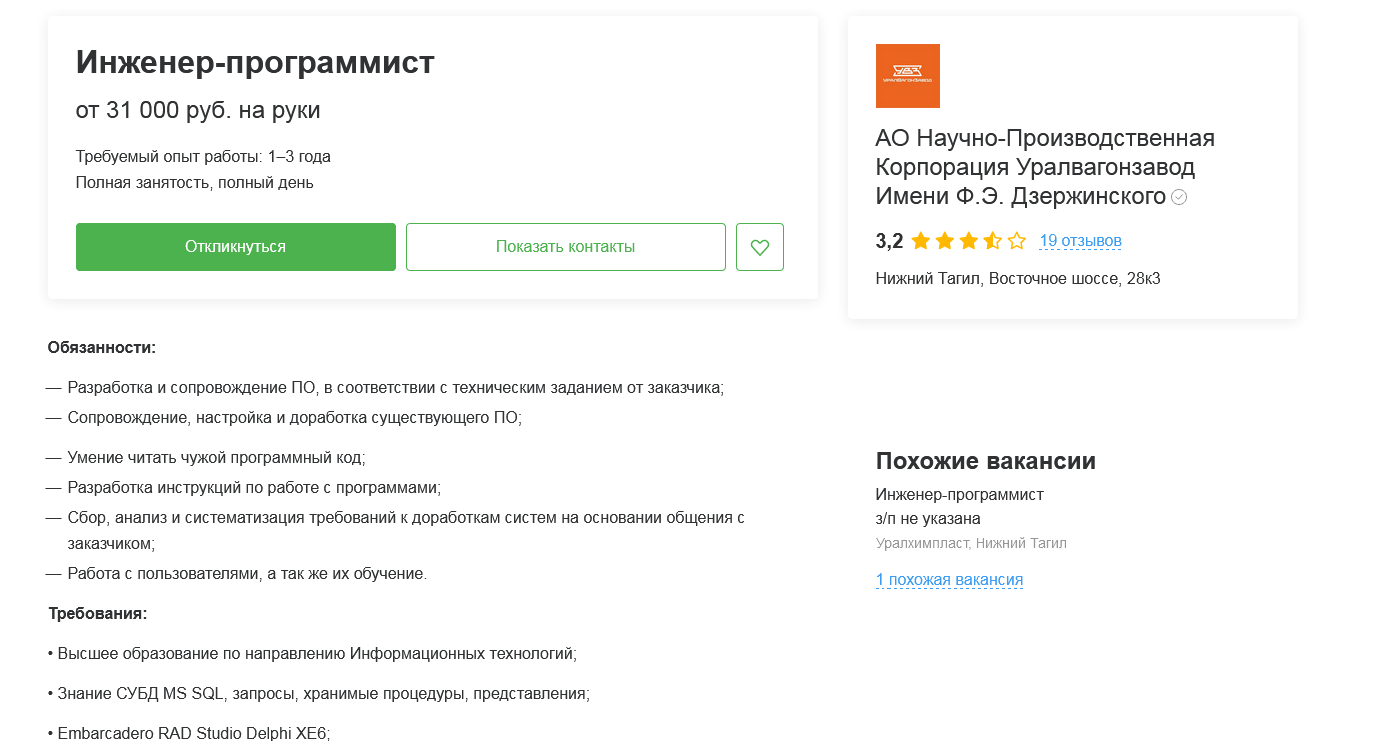Click the Инженер-программист vacancy title heading
This screenshot has height=741, width=1396.
click(255, 62)
